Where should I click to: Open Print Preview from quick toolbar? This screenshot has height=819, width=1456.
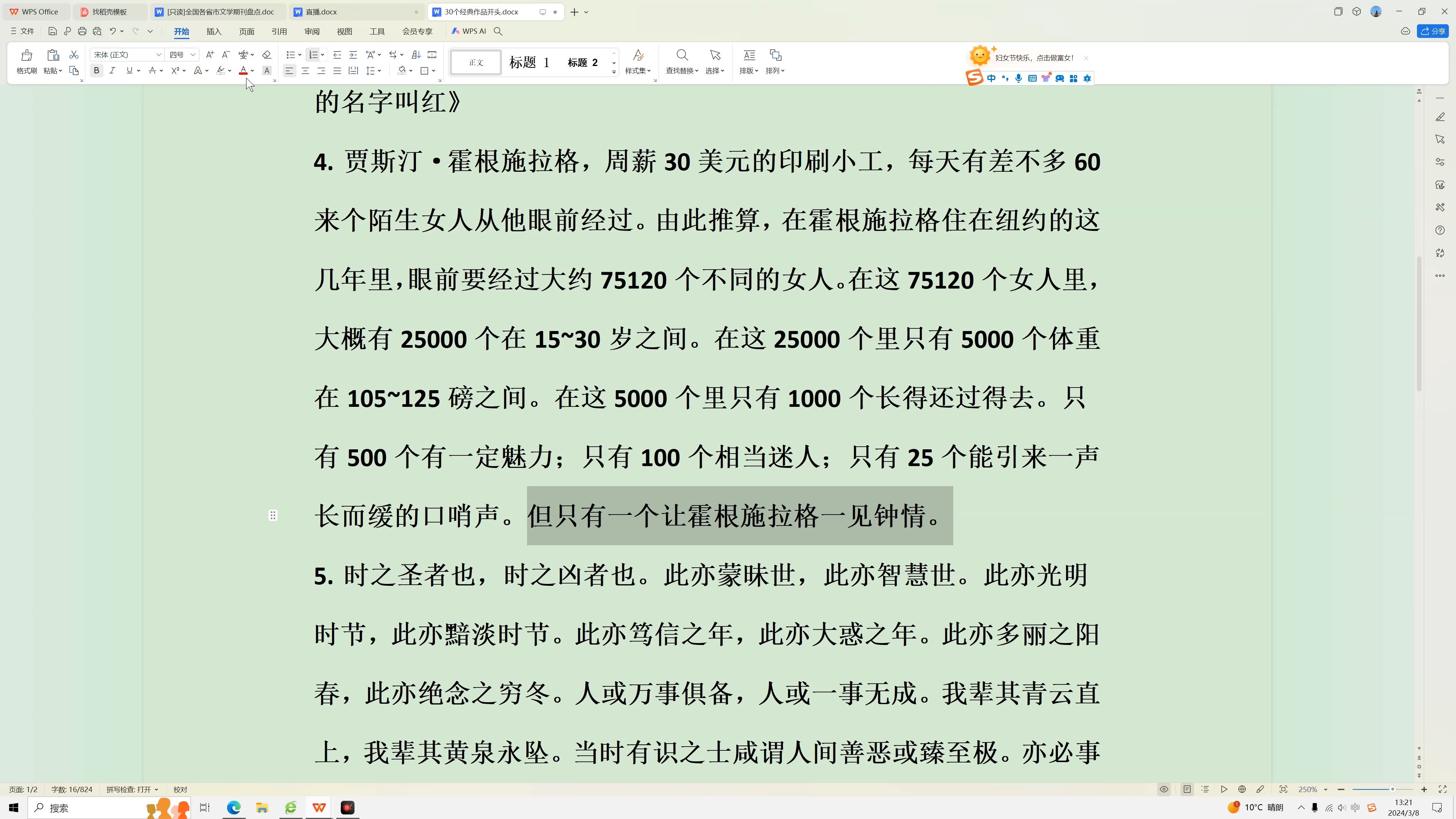(x=97, y=31)
